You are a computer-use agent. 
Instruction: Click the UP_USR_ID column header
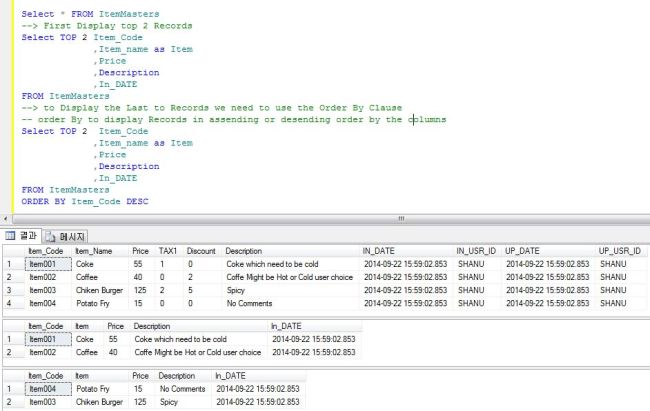coord(621,251)
